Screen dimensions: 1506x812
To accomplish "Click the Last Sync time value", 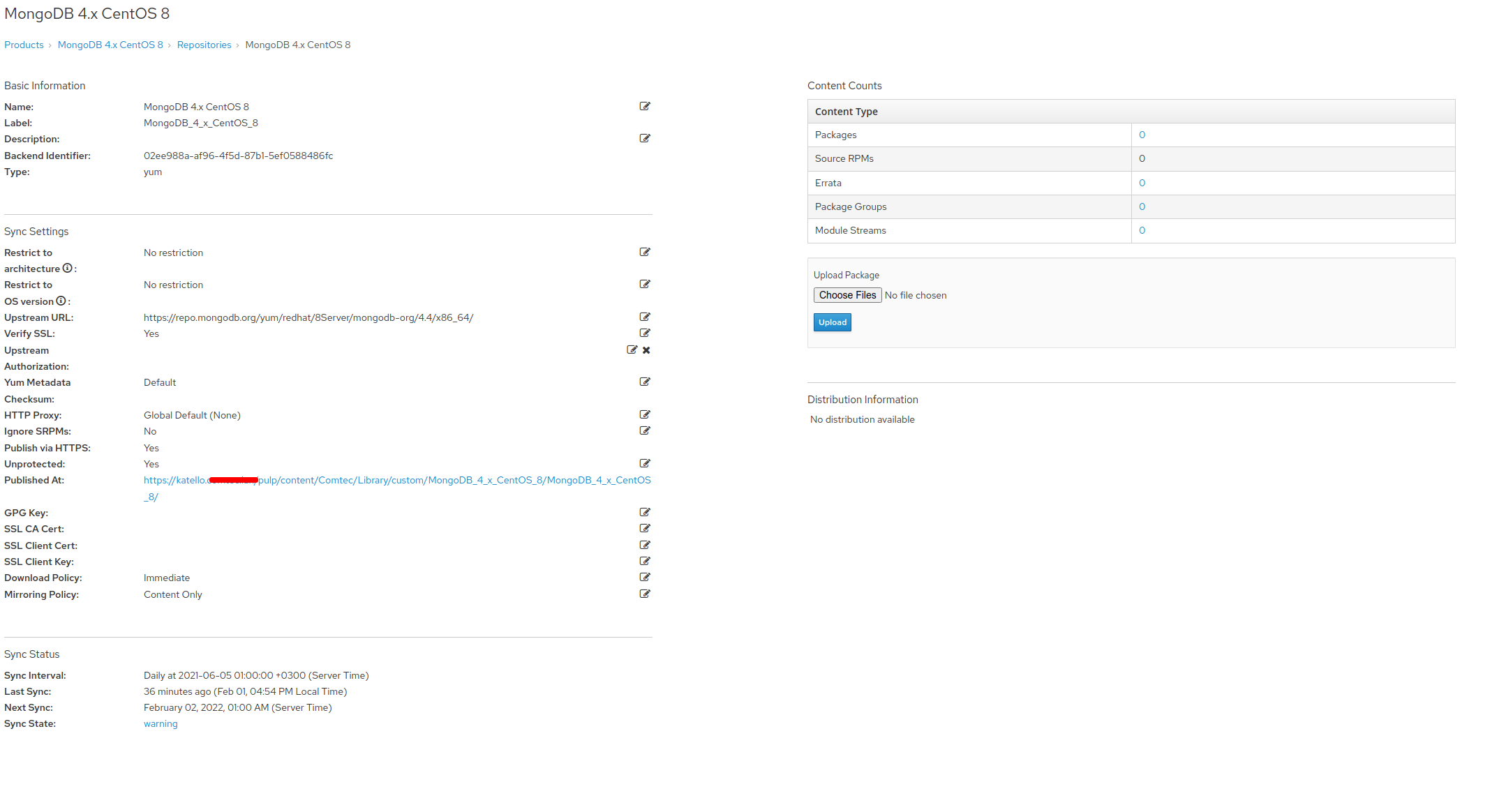I will tap(245, 691).
